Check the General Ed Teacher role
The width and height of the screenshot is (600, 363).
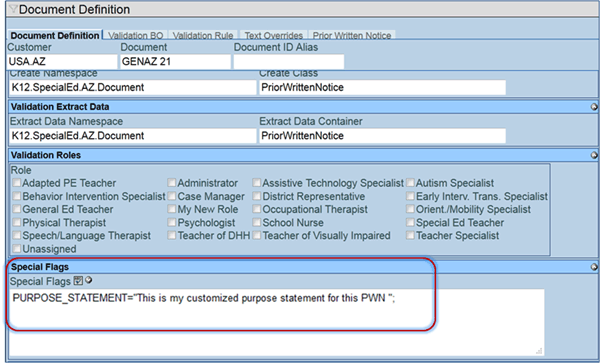pyautogui.click(x=16, y=209)
